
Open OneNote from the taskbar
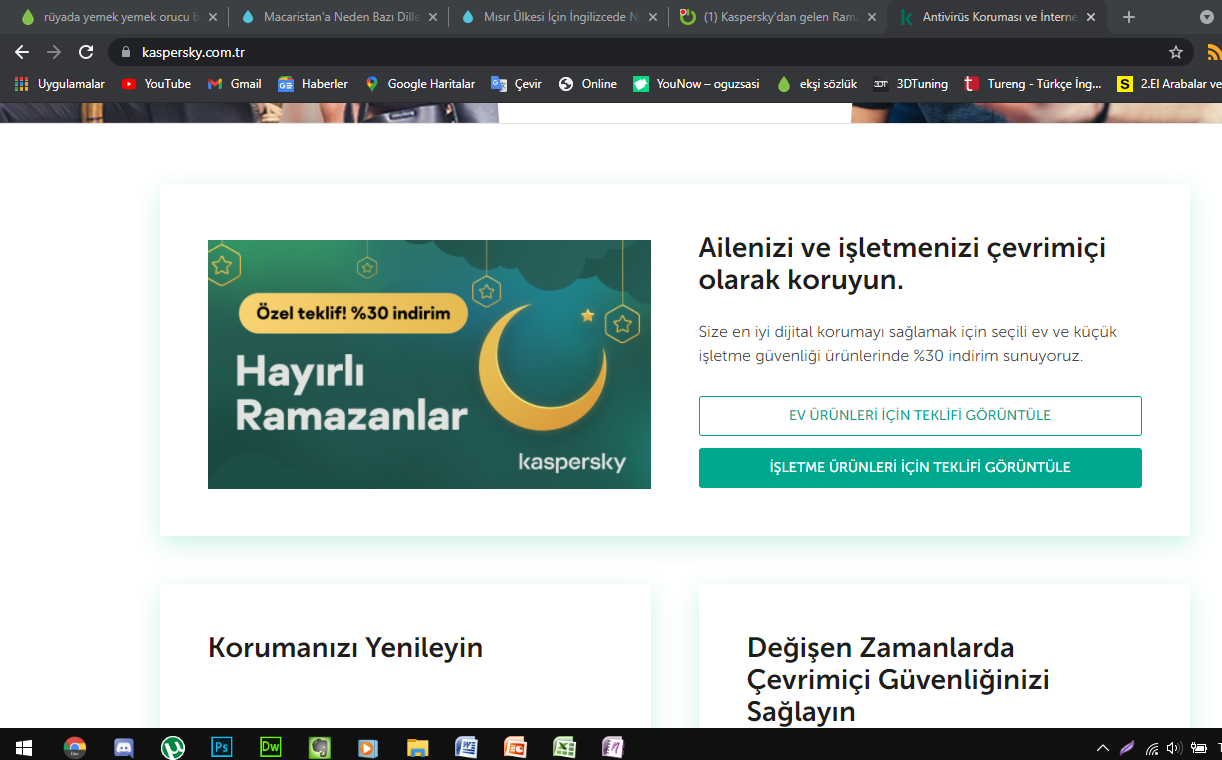613,746
